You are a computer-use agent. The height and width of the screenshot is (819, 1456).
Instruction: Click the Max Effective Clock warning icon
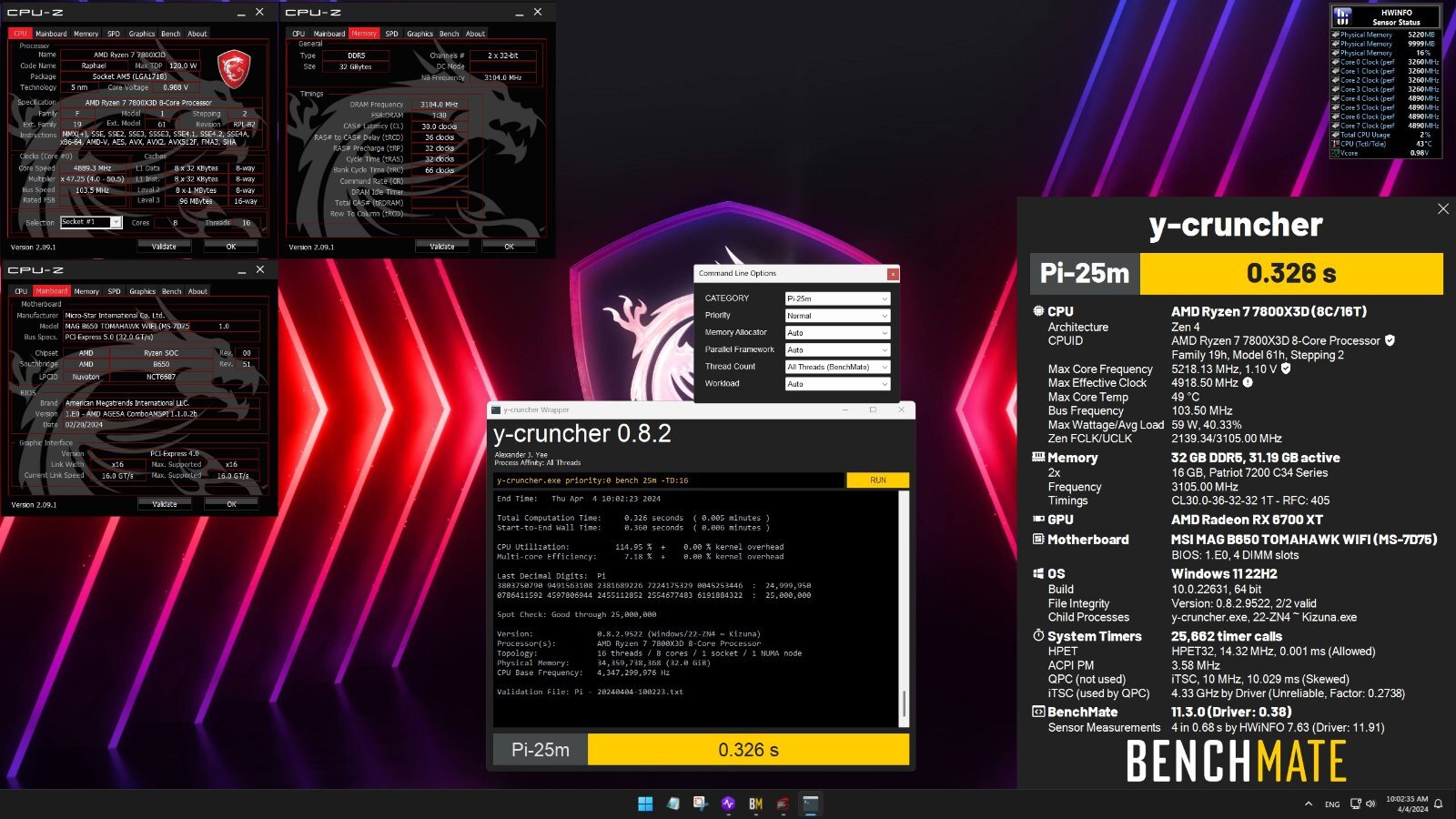click(1248, 382)
